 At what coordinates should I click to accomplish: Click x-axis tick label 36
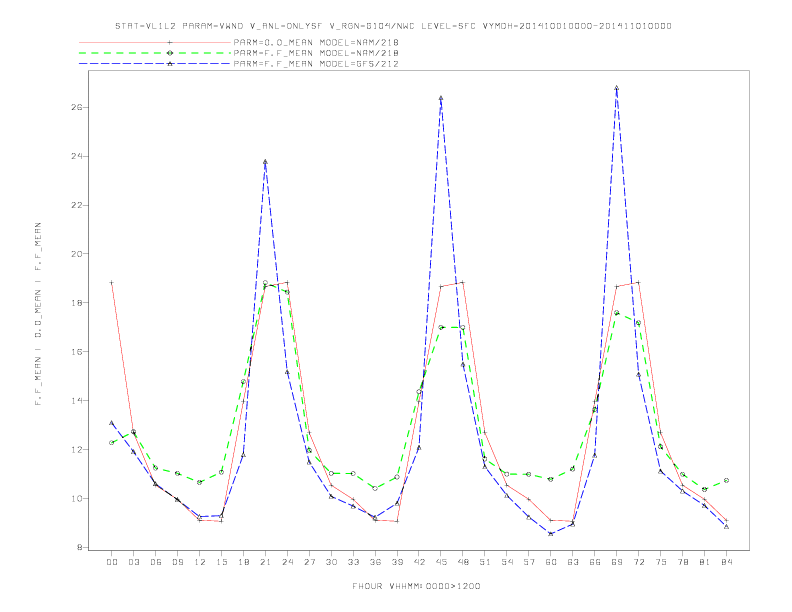coord(375,562)
